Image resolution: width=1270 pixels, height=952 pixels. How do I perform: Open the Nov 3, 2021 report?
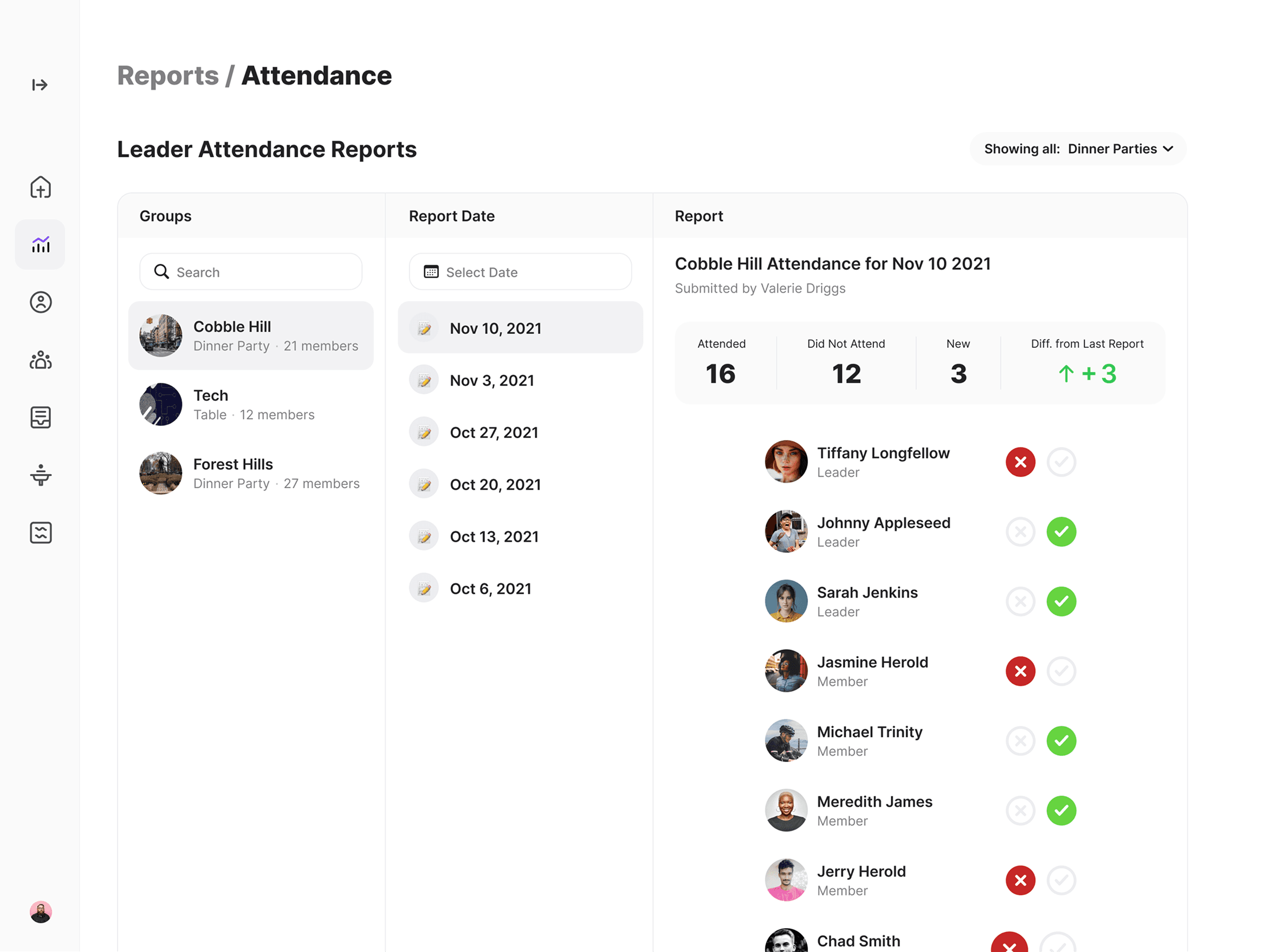point(520,380)
